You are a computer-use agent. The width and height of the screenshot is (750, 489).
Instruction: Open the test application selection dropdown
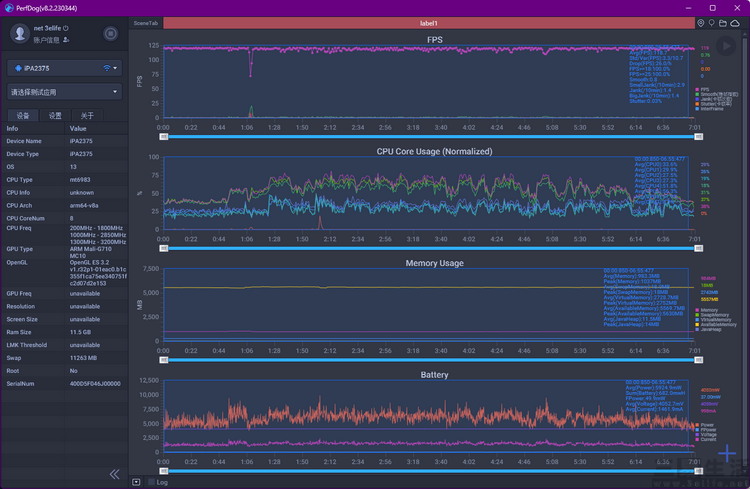[64, 92]
